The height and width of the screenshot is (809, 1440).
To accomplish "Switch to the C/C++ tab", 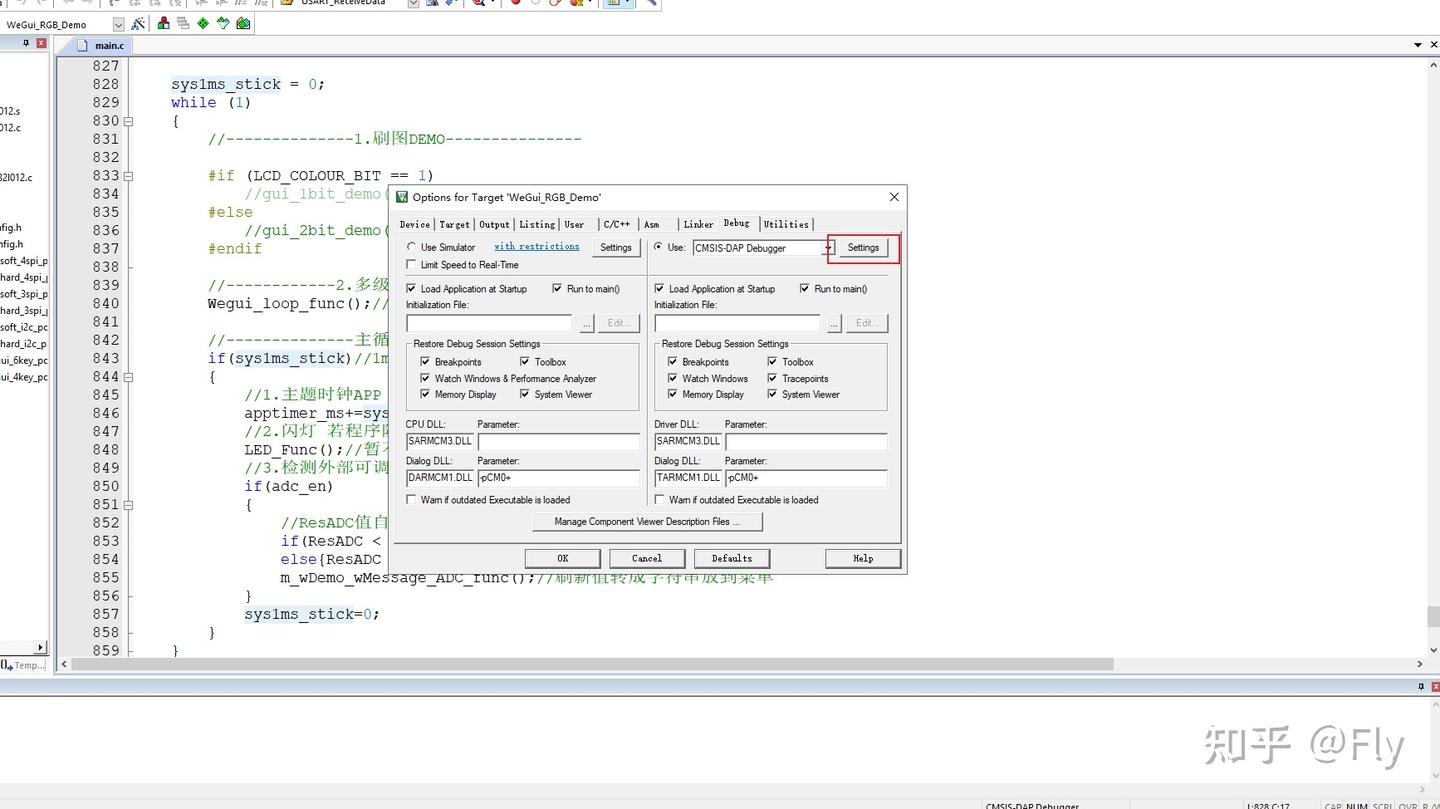I will coord(617,224).
